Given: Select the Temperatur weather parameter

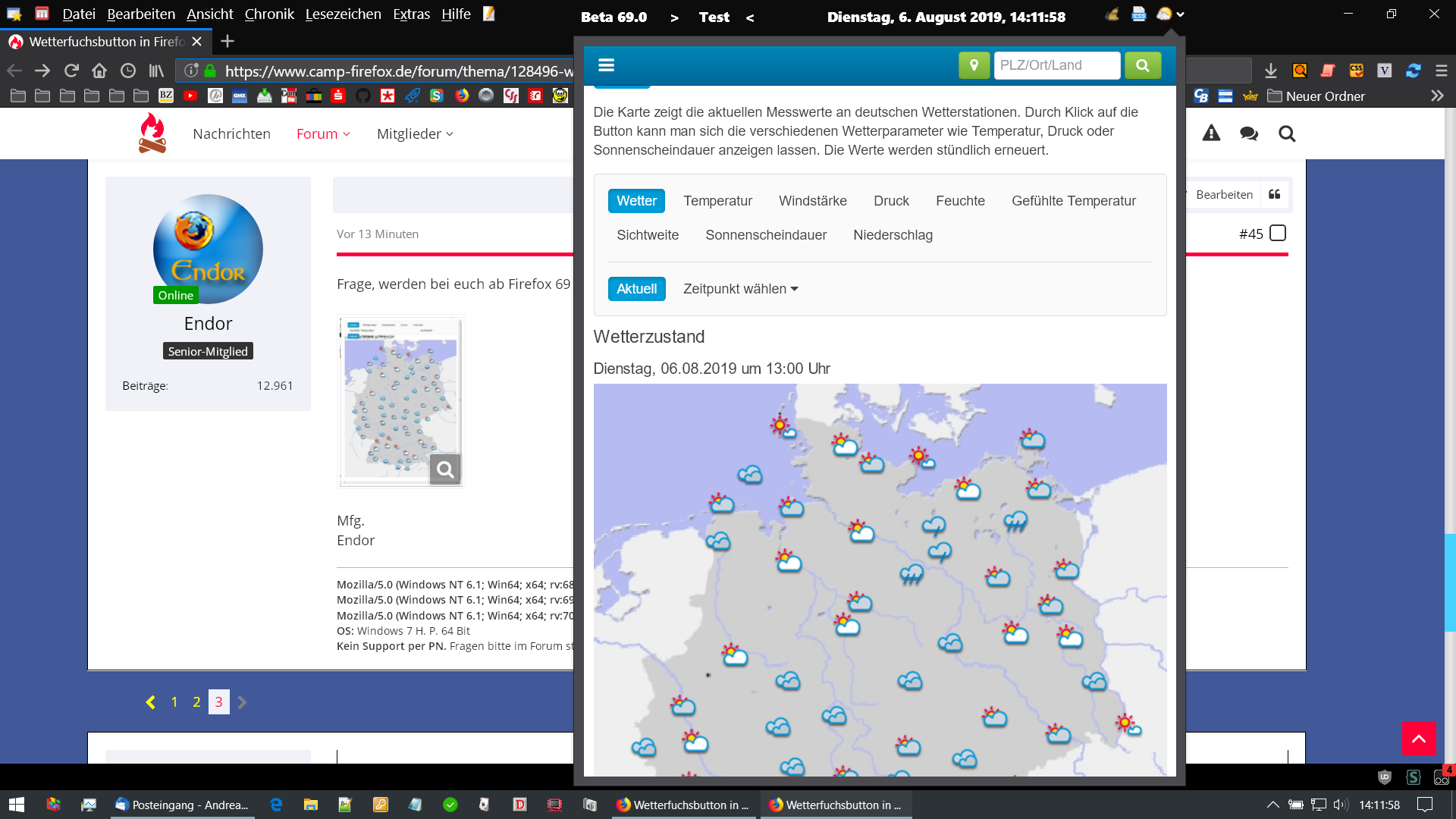Looking at the screenshot, I should coord(717,201).
